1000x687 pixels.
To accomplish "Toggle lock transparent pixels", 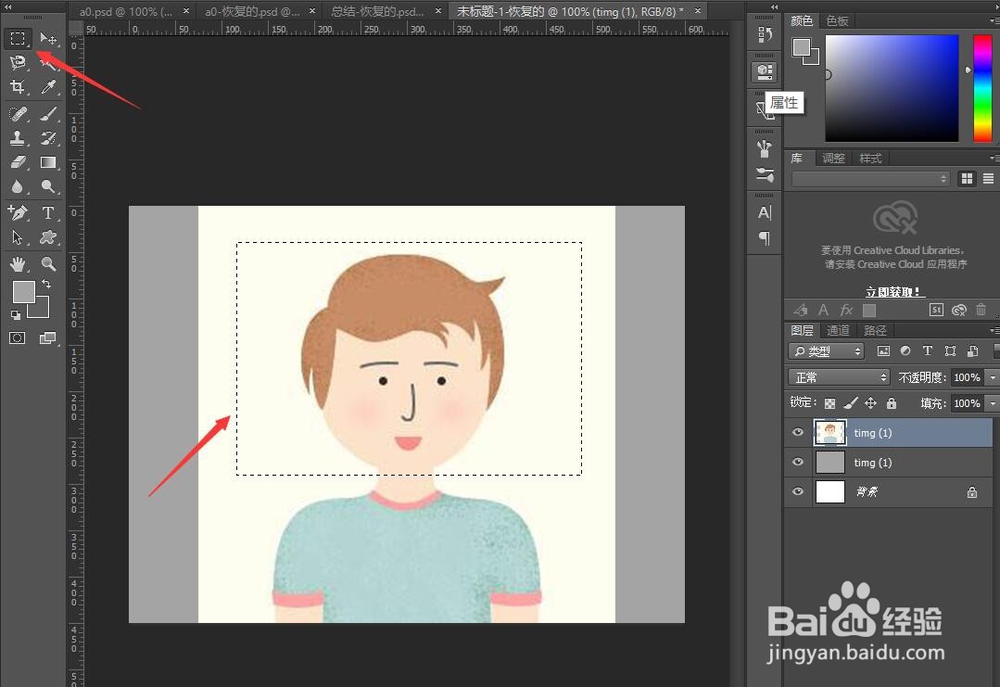I will click(830, 403).
